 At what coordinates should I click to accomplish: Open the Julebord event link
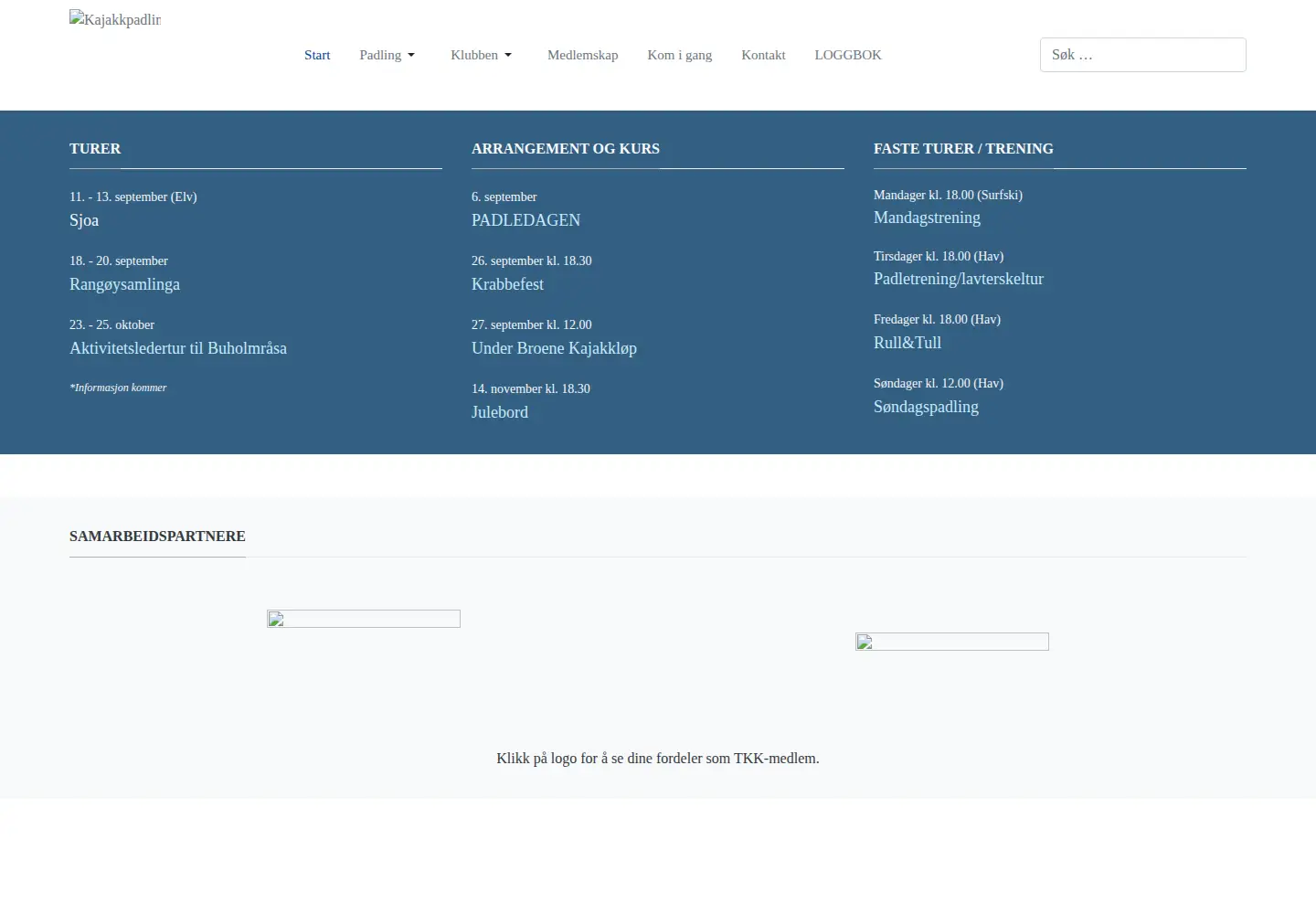point(500,412)
